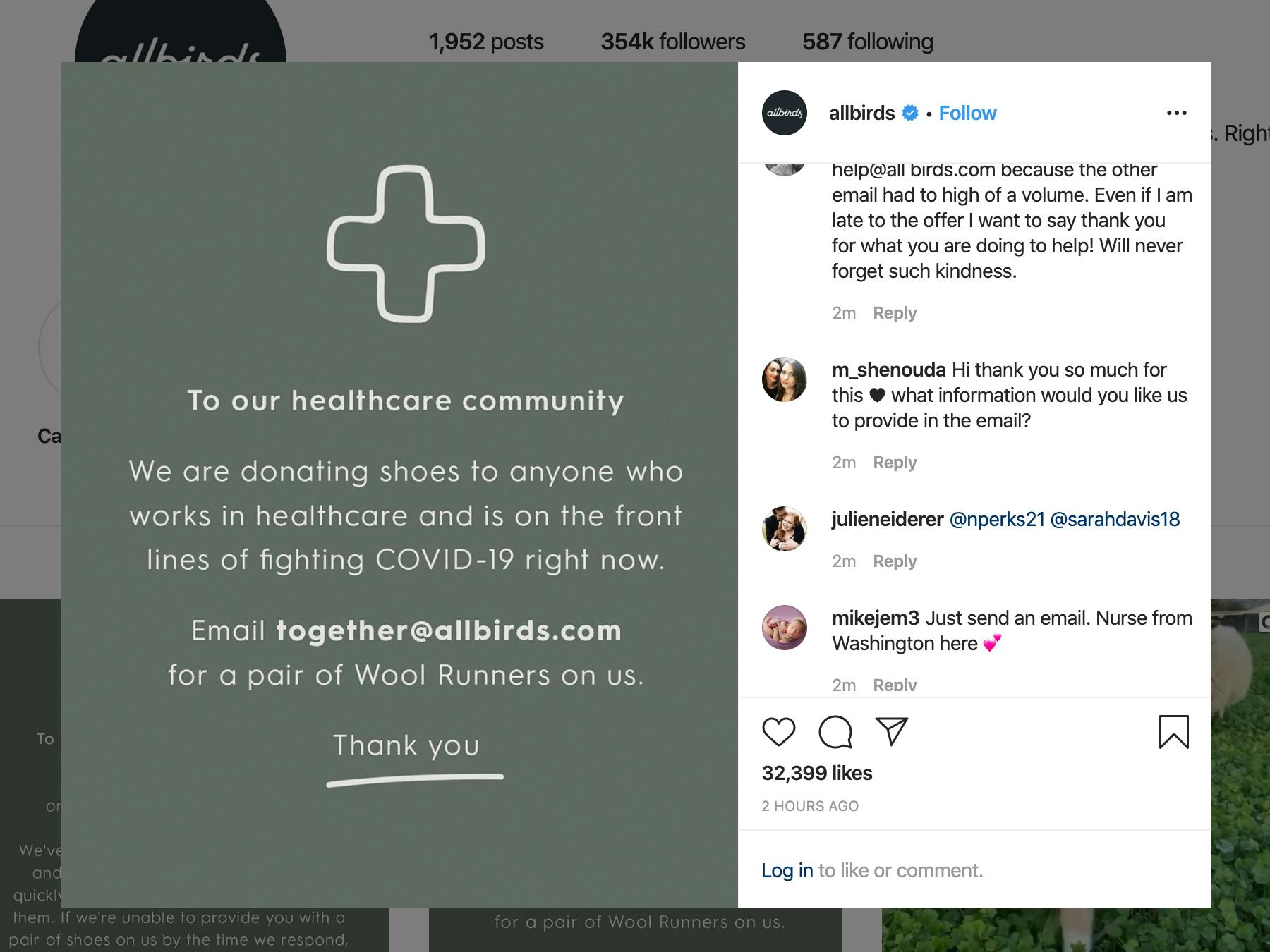Reply to m_shenouda's comment

[x=895, y=463]
